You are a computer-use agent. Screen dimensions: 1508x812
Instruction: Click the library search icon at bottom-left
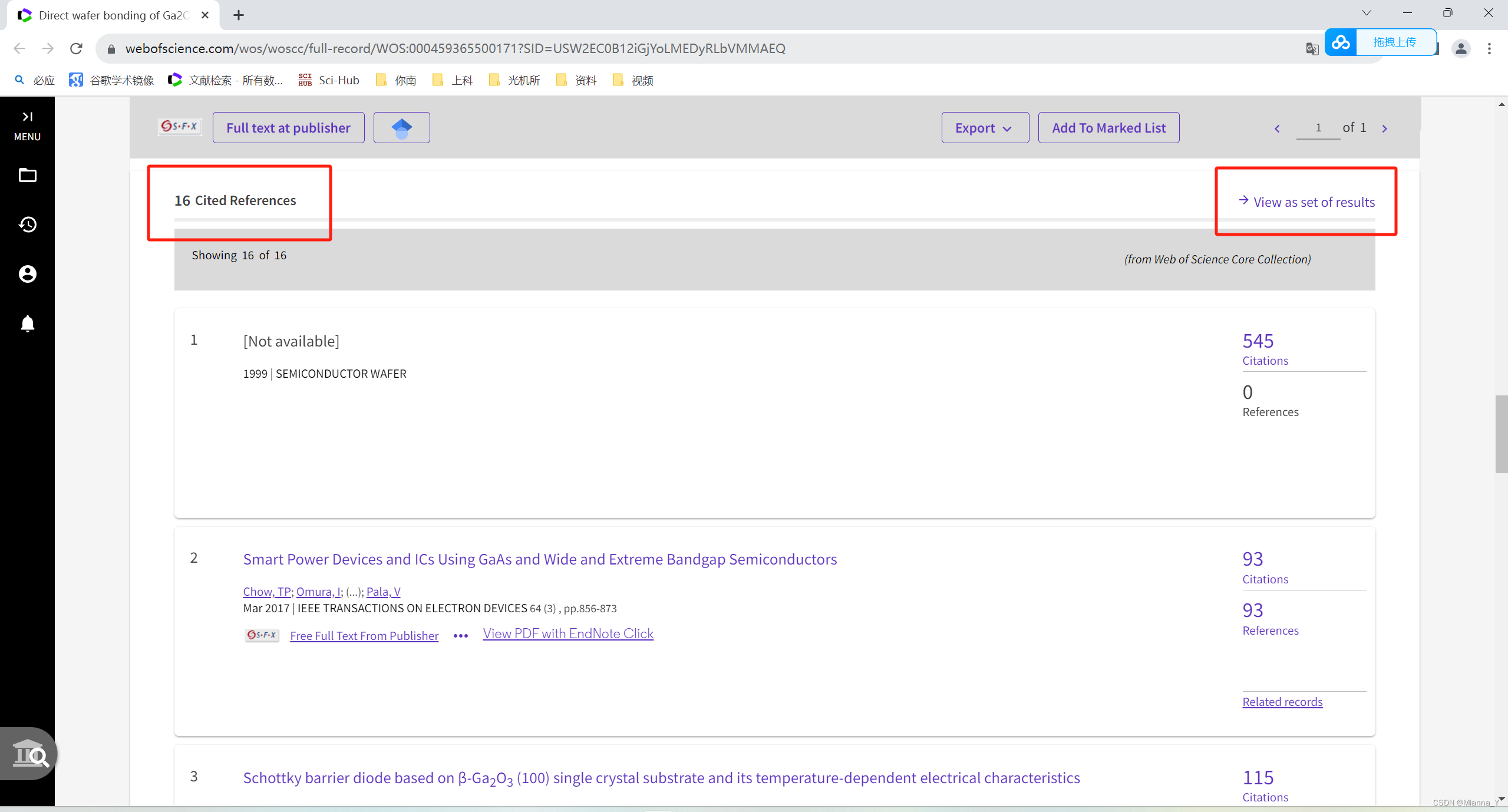pyautogui.click(x=29, y=754)
